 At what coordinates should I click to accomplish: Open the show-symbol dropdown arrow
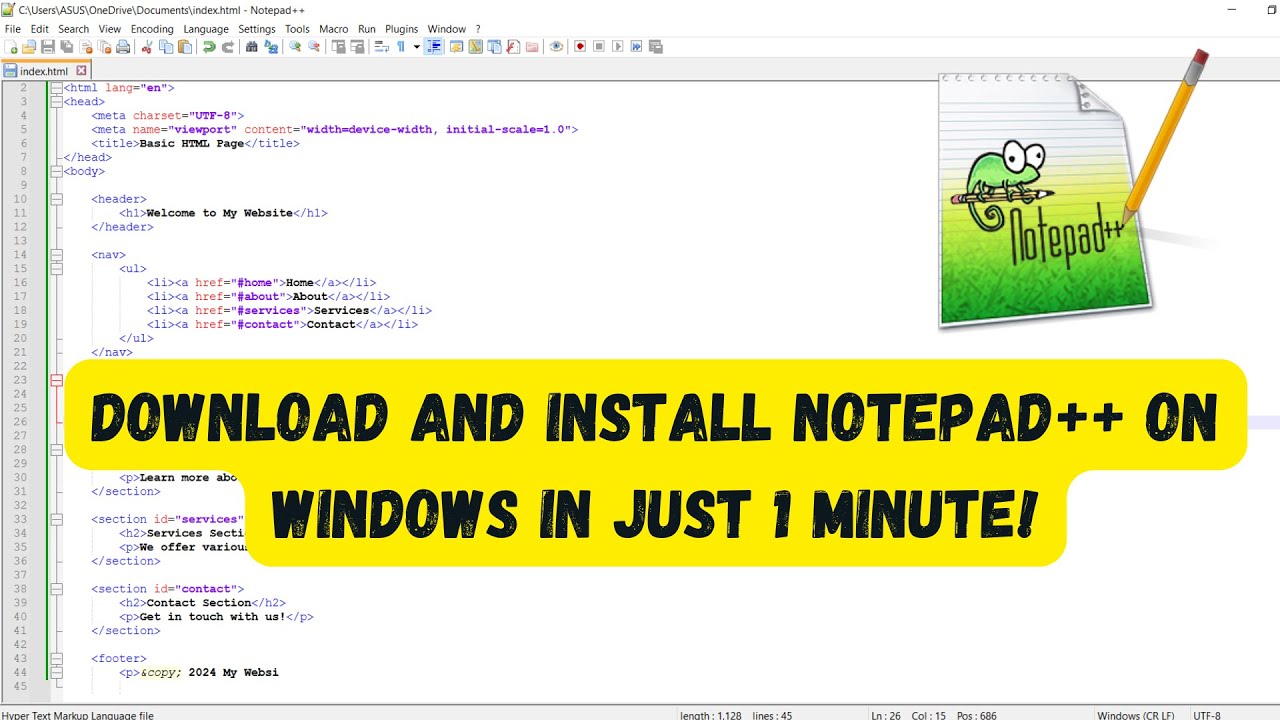417,46
